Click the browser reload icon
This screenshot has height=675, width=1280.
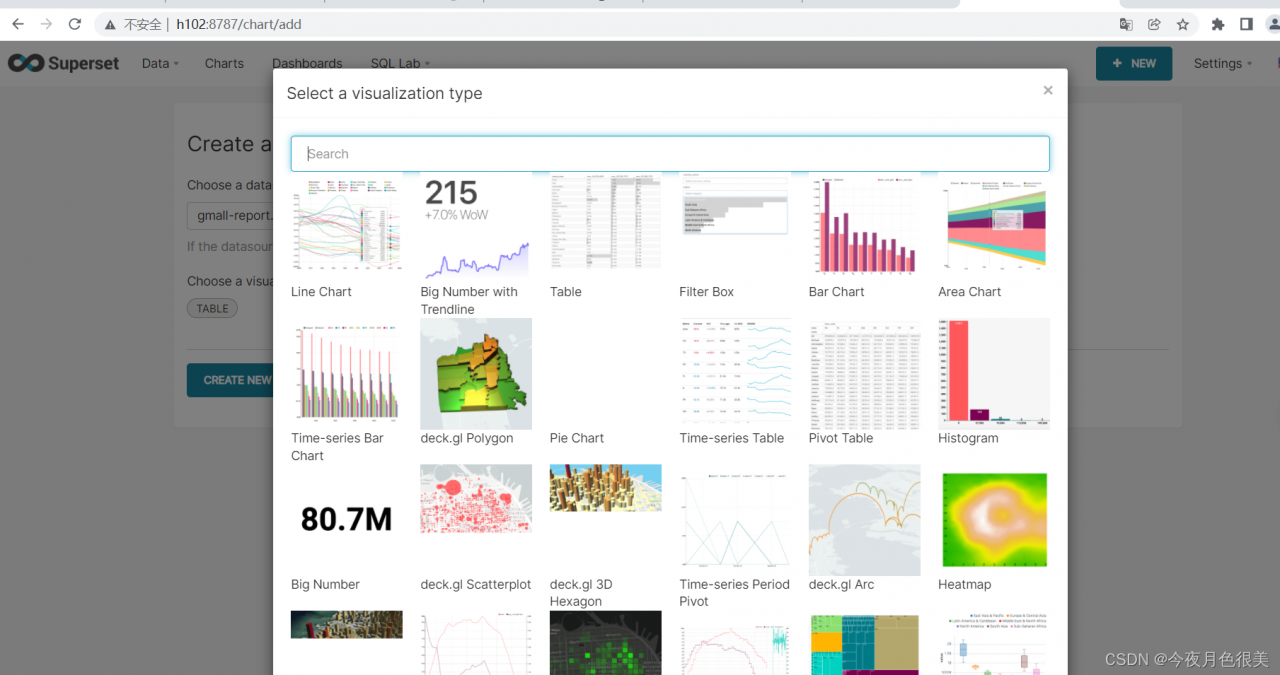(x=75, y=24)
